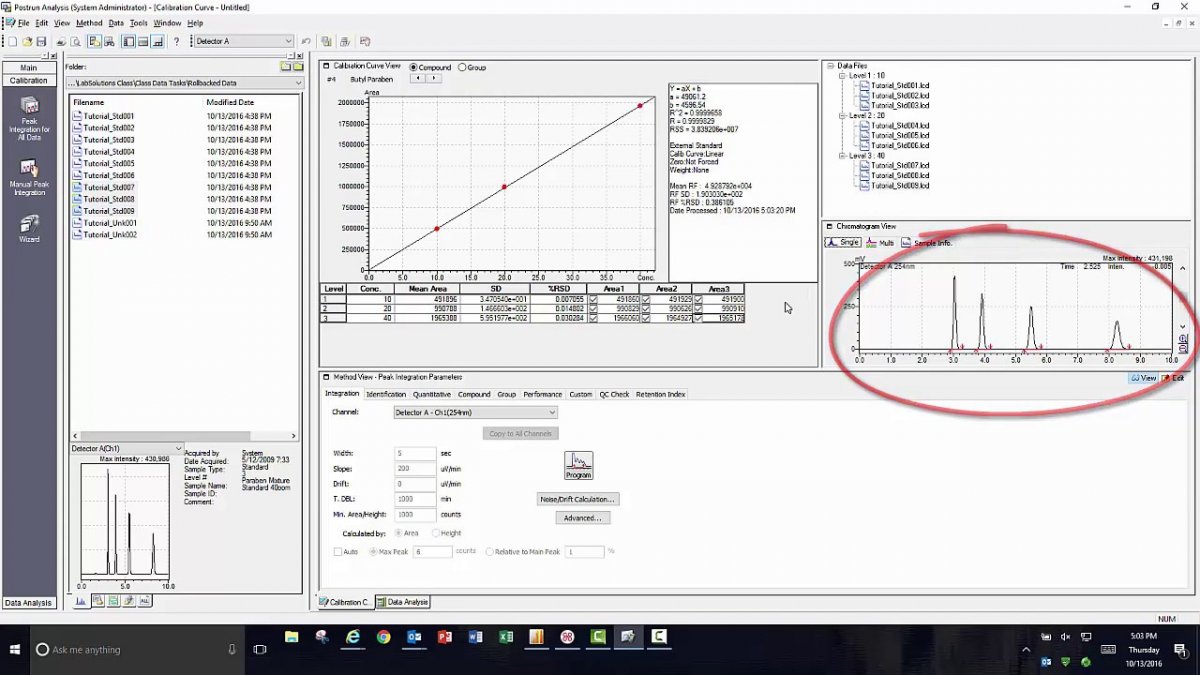Click the Tutorial_Std001.lcd file icon in Data Files
Screen dimensions: 1200x675
pyautogui.click(x=864, y=86)
